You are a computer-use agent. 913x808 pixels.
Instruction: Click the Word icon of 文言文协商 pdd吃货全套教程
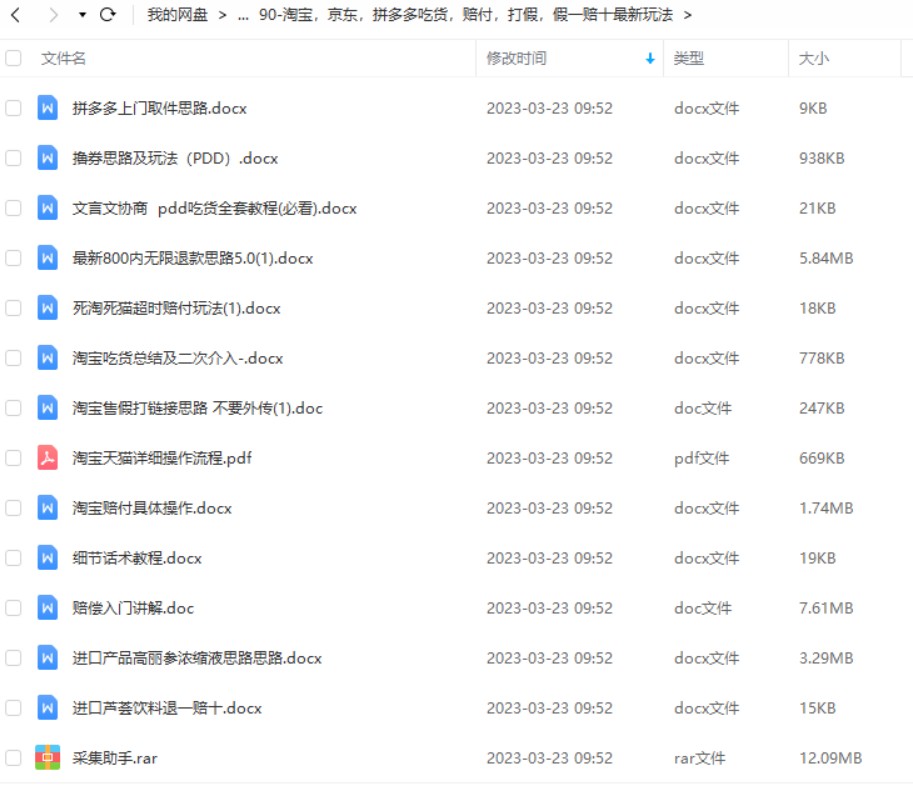[x=48, y=208]
